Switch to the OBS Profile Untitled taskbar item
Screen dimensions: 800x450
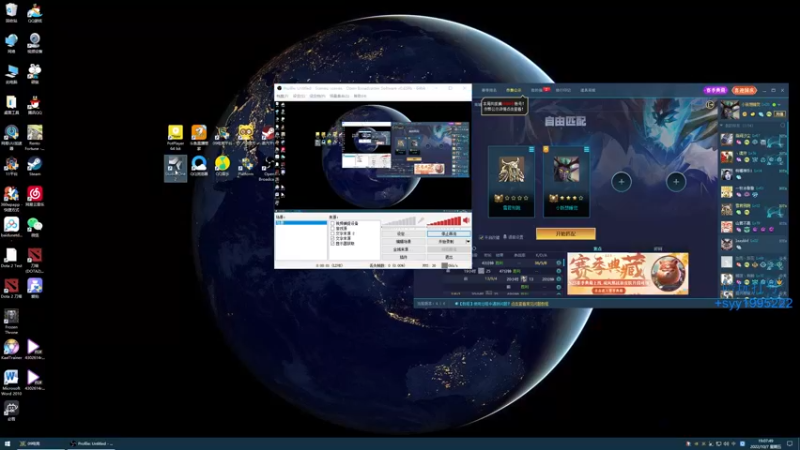(x=92, y=444)
